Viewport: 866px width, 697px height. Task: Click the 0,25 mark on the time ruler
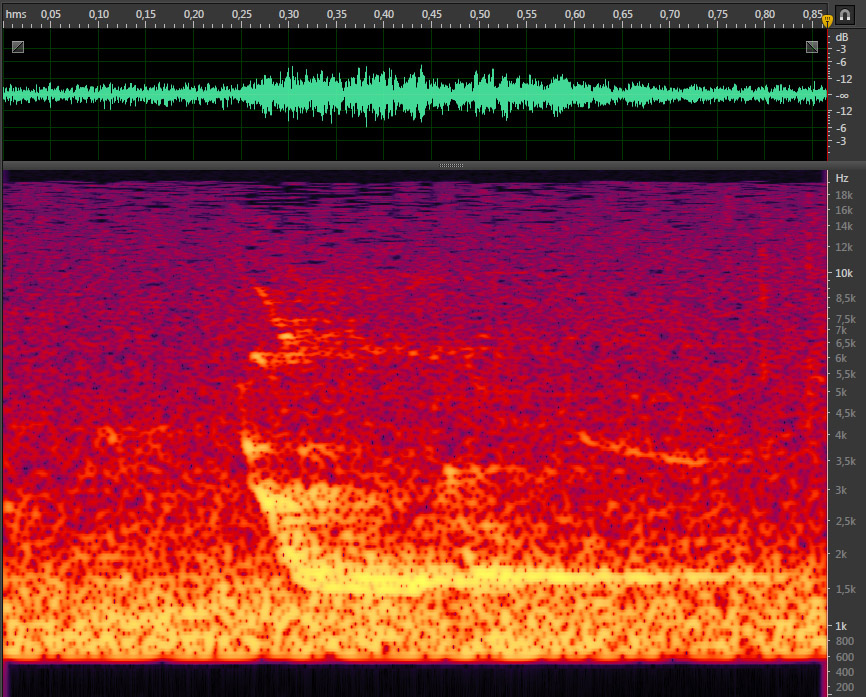tap(241, 14)
